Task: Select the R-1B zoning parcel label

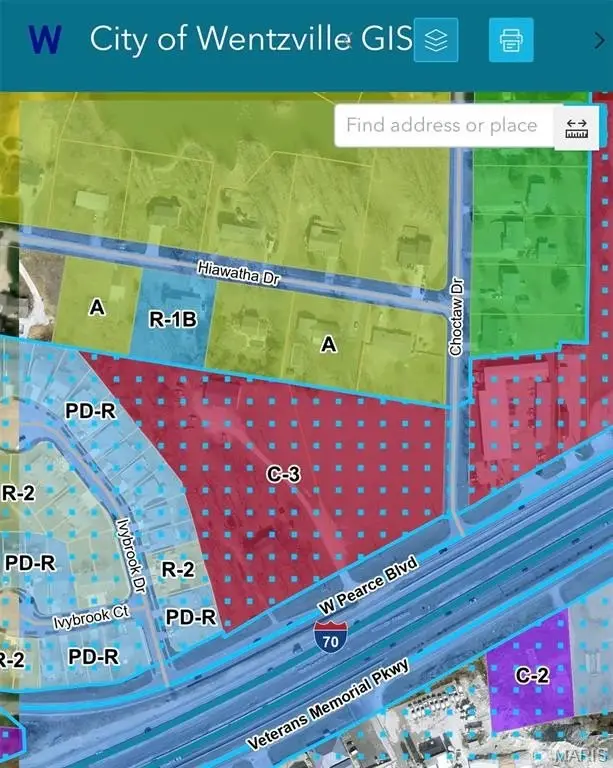Action: point(173,319)
